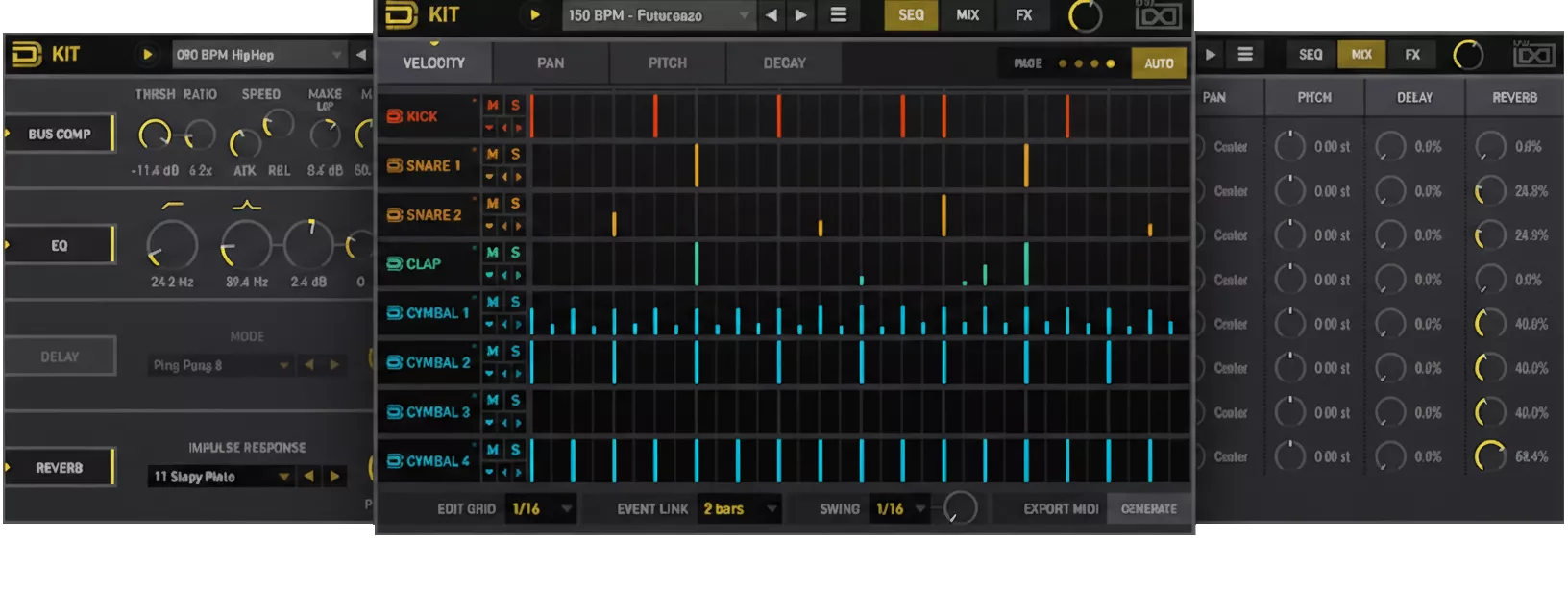The width and height of the screenshot is (1568, 615).
Task: Go to next preset with right arrow
Action: pos(800,15)
